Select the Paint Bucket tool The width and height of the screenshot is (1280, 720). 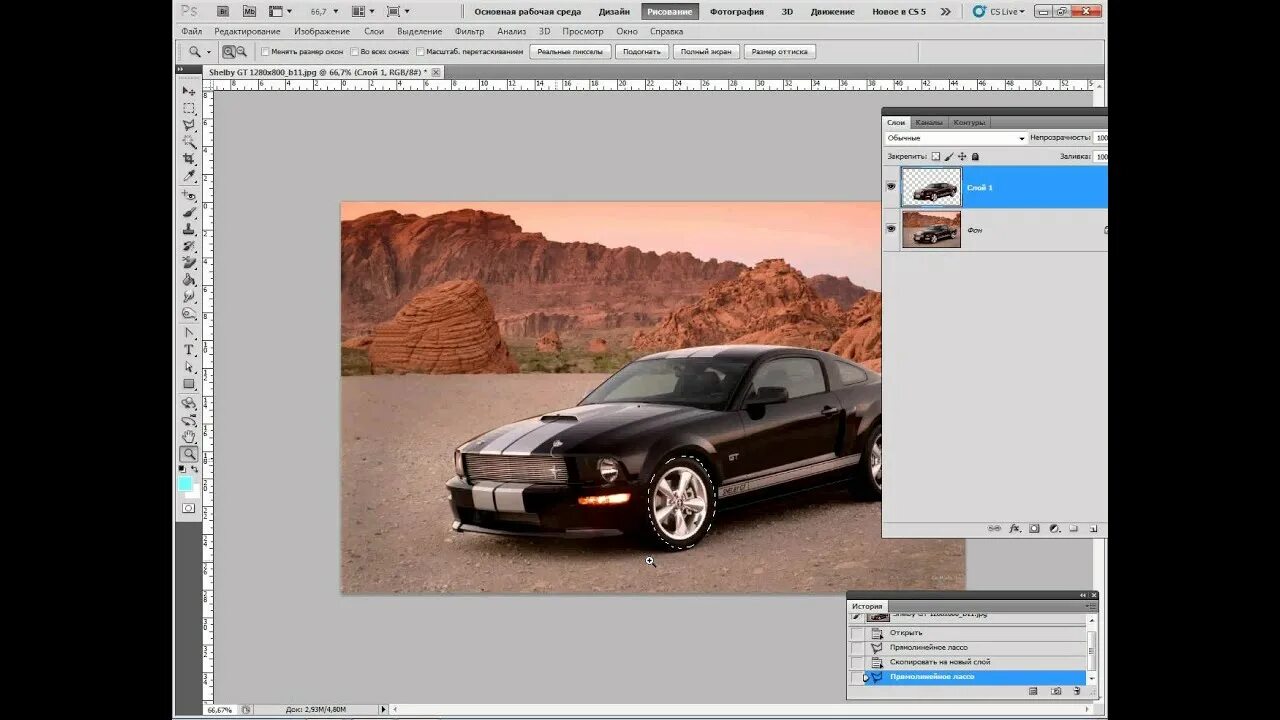pyautogui.click(x=189, y=280)
